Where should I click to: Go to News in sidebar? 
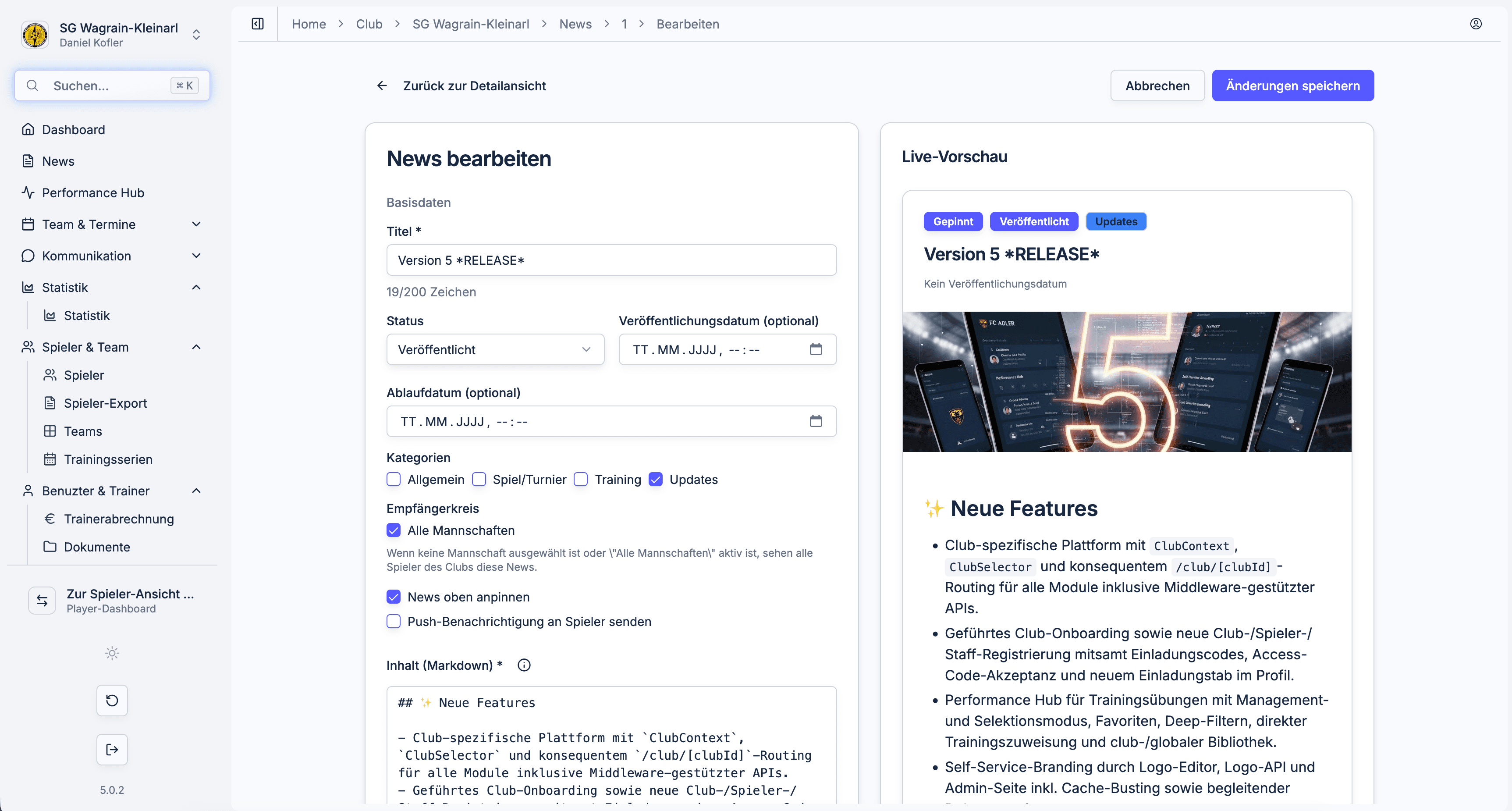coord(112,161)
